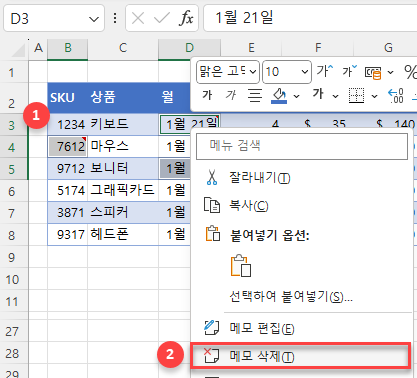Viewport: 417px width, 378px height.
Task: Toggle bold 가 in the mini toolbar
Action: click(x=207, y=95)
